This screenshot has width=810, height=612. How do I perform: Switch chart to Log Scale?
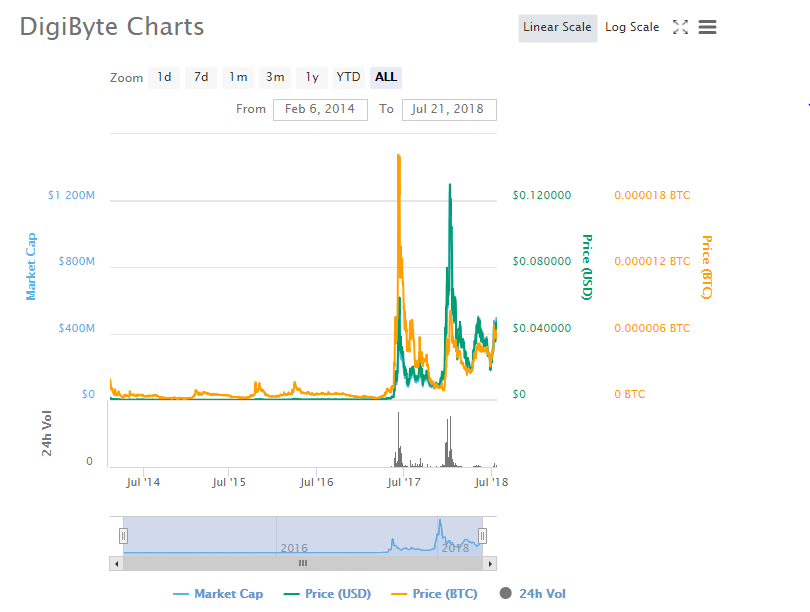632,27
